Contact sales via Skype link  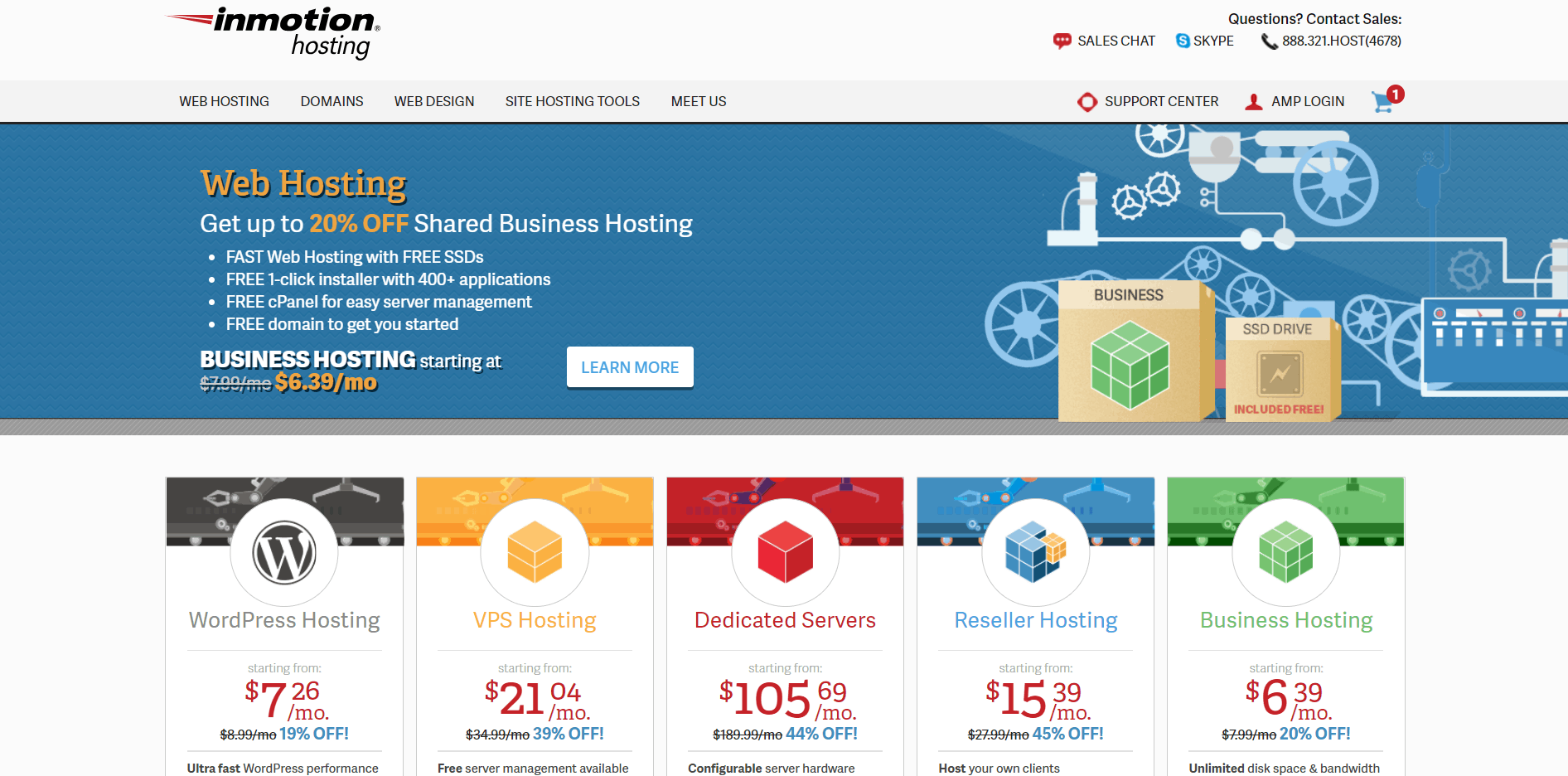[1213, 41]
